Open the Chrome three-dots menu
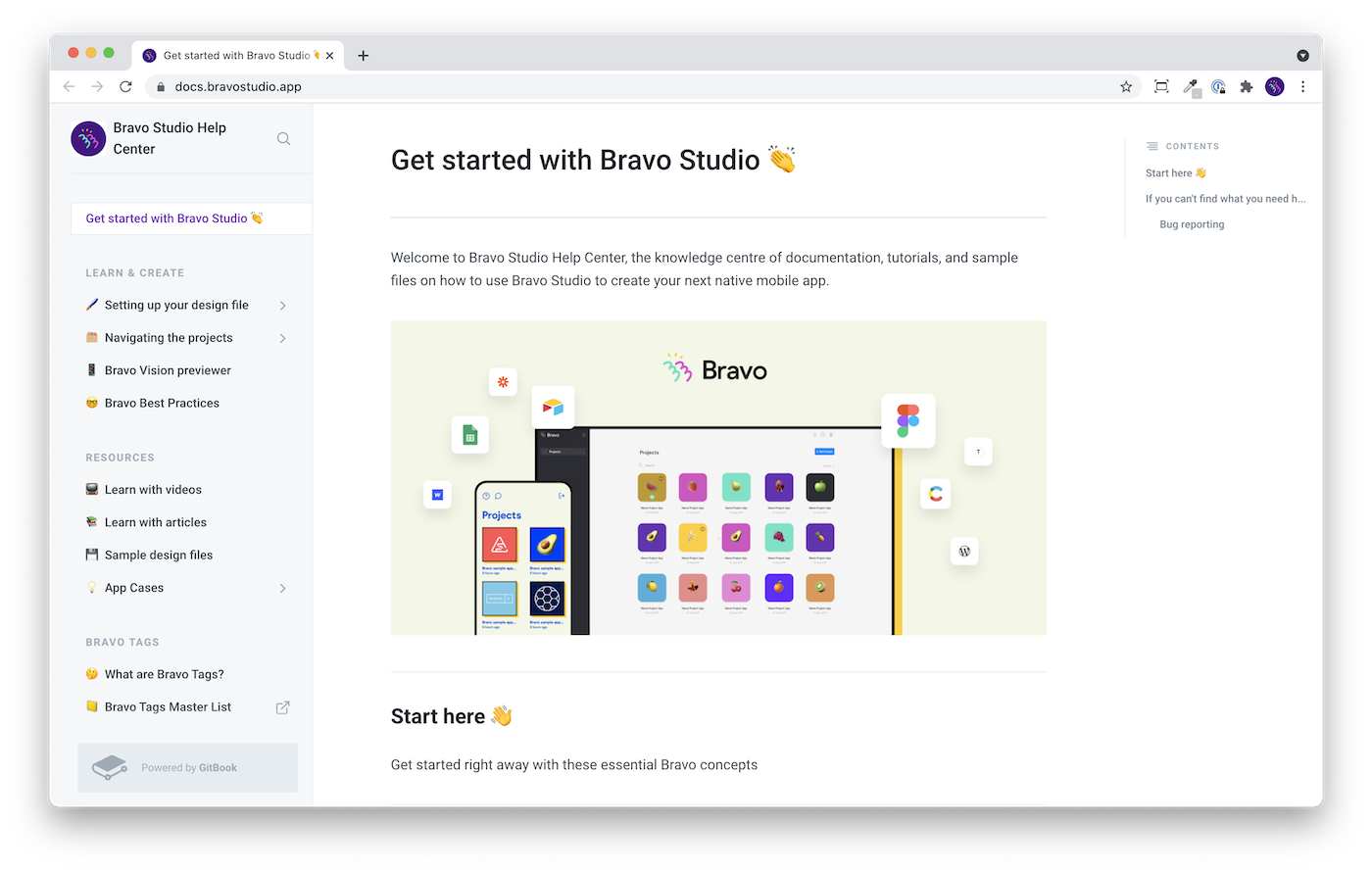This screenshot has height=872, width=1372. [x=1302, y=86]
